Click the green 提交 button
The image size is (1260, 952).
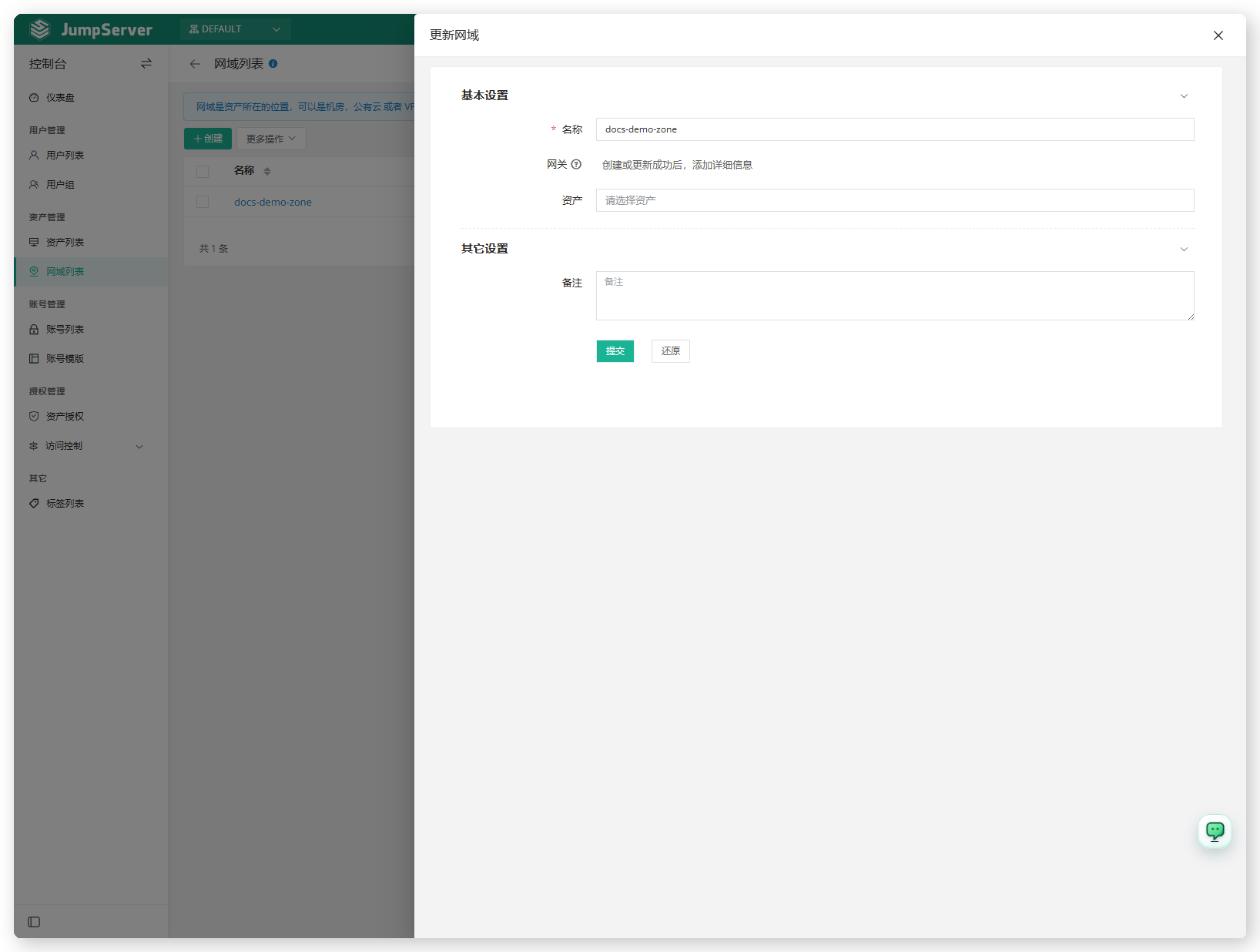click(615, 351)
